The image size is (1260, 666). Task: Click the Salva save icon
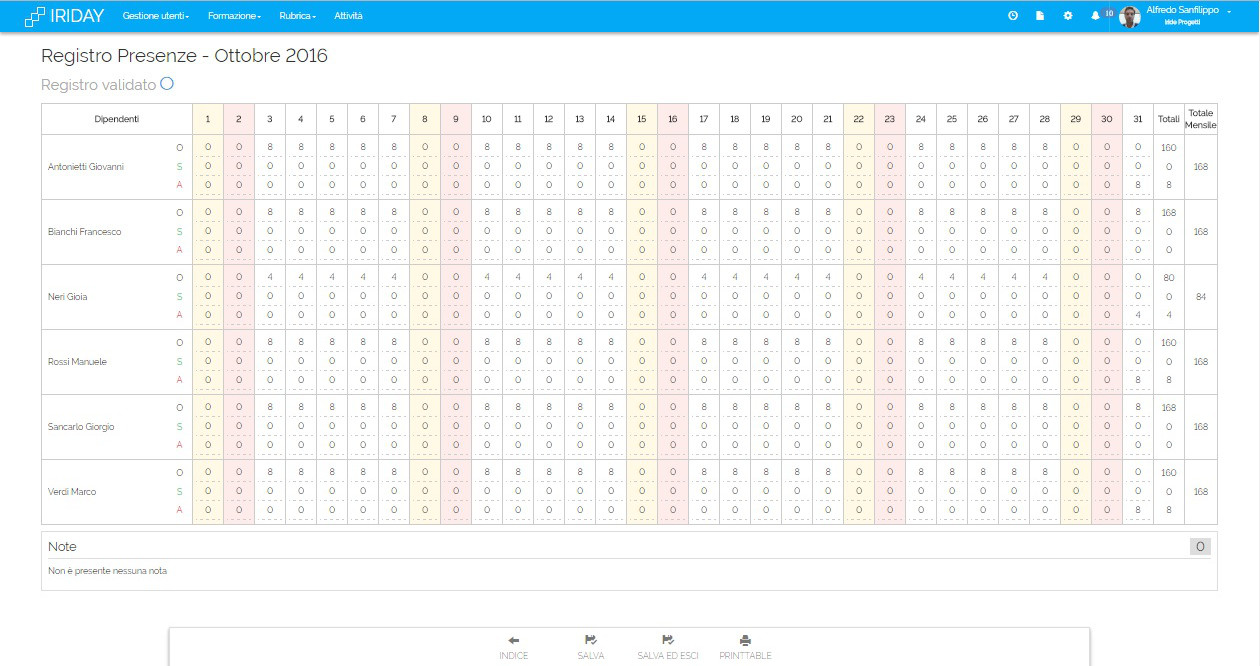[x=590, y=640]
